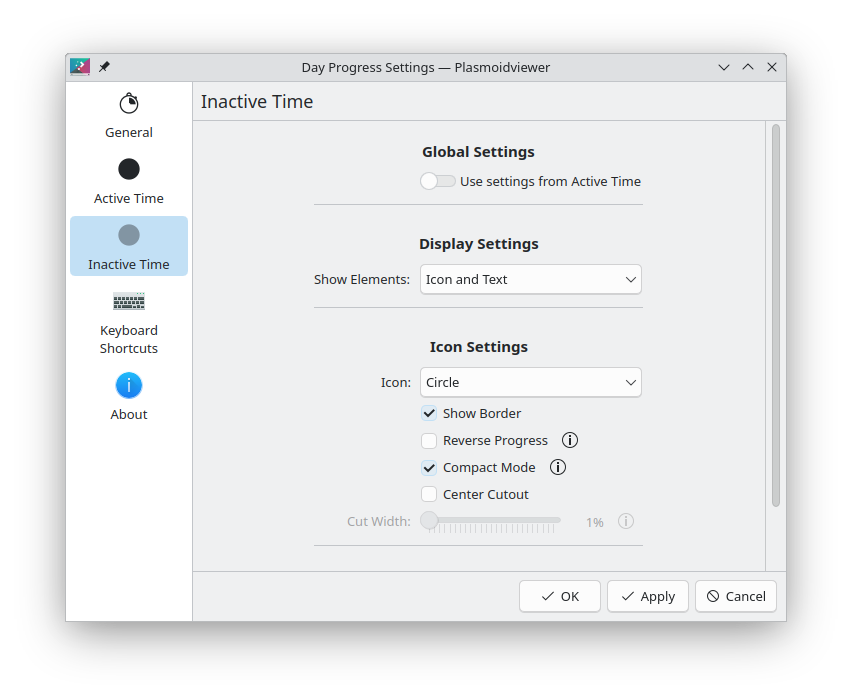Switch to Active Time settings
Screen dimensions: 852x699
[129, 181]
